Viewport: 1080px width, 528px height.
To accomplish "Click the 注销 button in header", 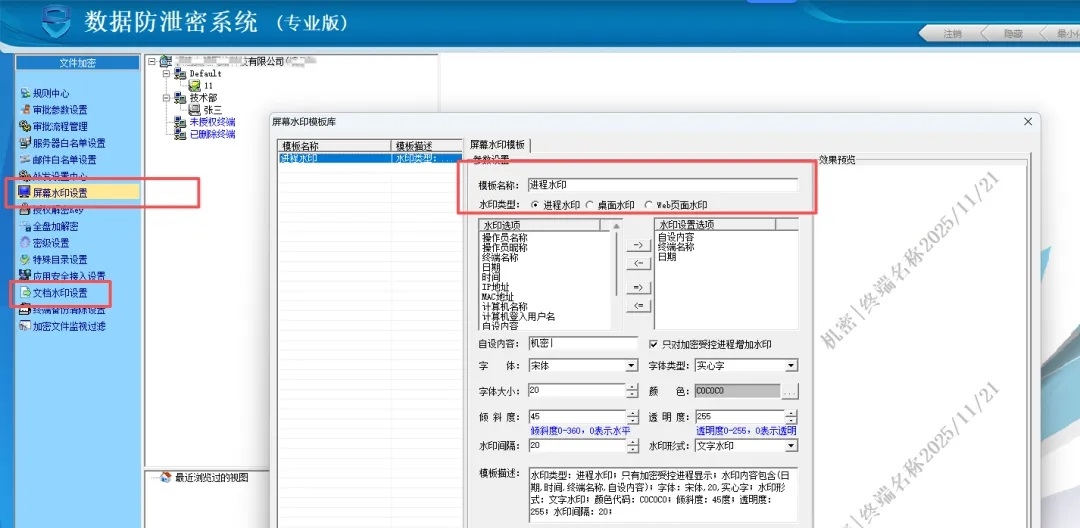I will pyautogui.click(x=953, y=34).
